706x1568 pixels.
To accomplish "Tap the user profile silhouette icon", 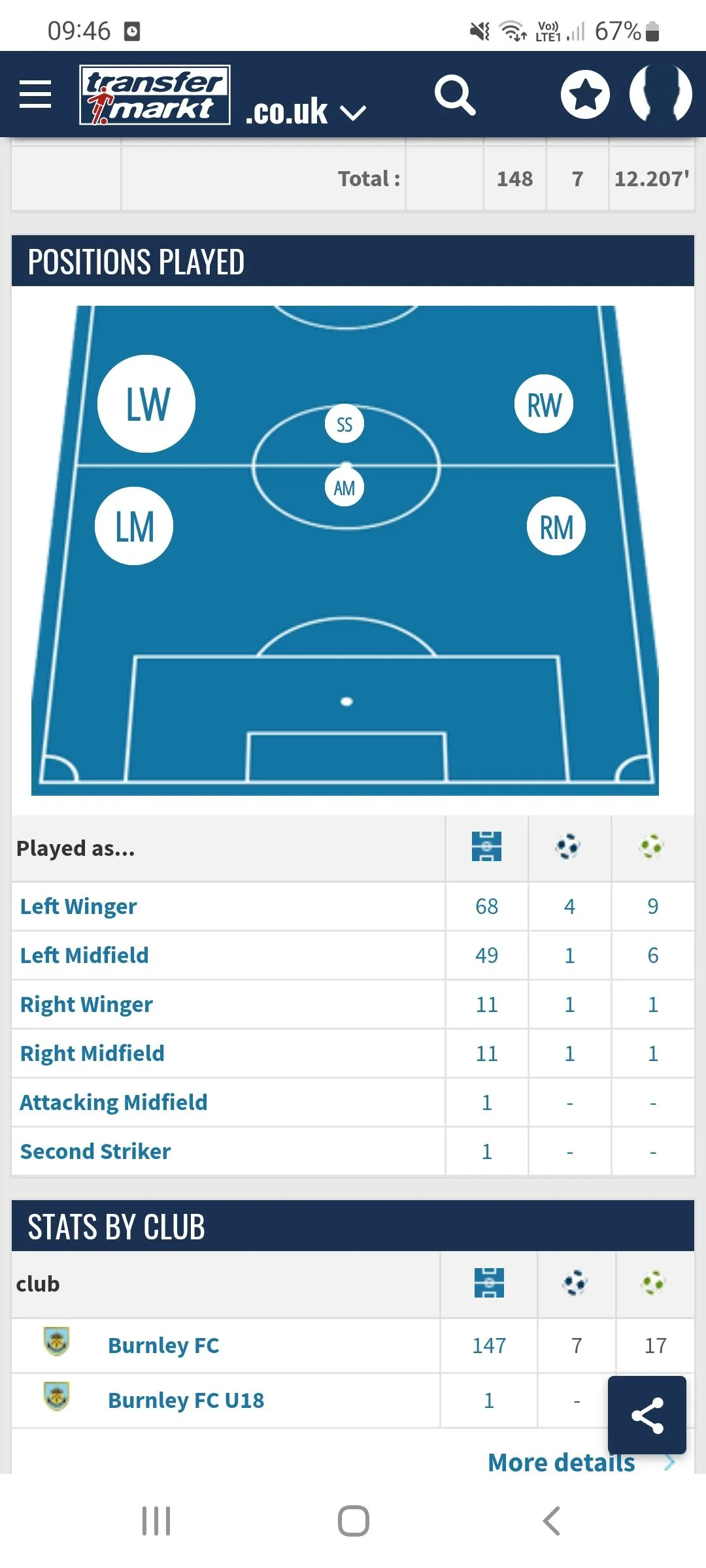I will (x=660, y=93).
